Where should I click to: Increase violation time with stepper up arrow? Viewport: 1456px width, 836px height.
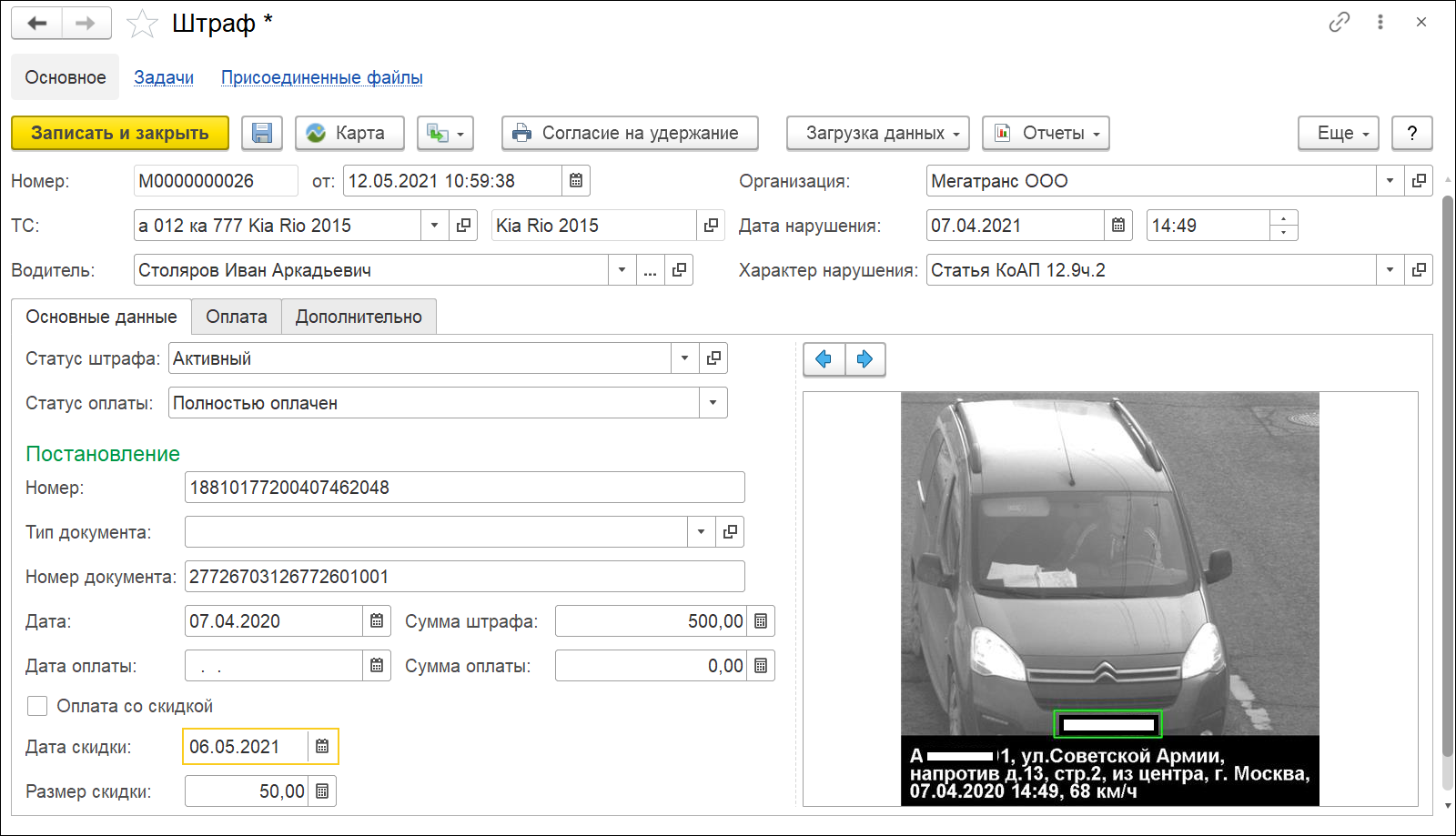coord(1283,218)
